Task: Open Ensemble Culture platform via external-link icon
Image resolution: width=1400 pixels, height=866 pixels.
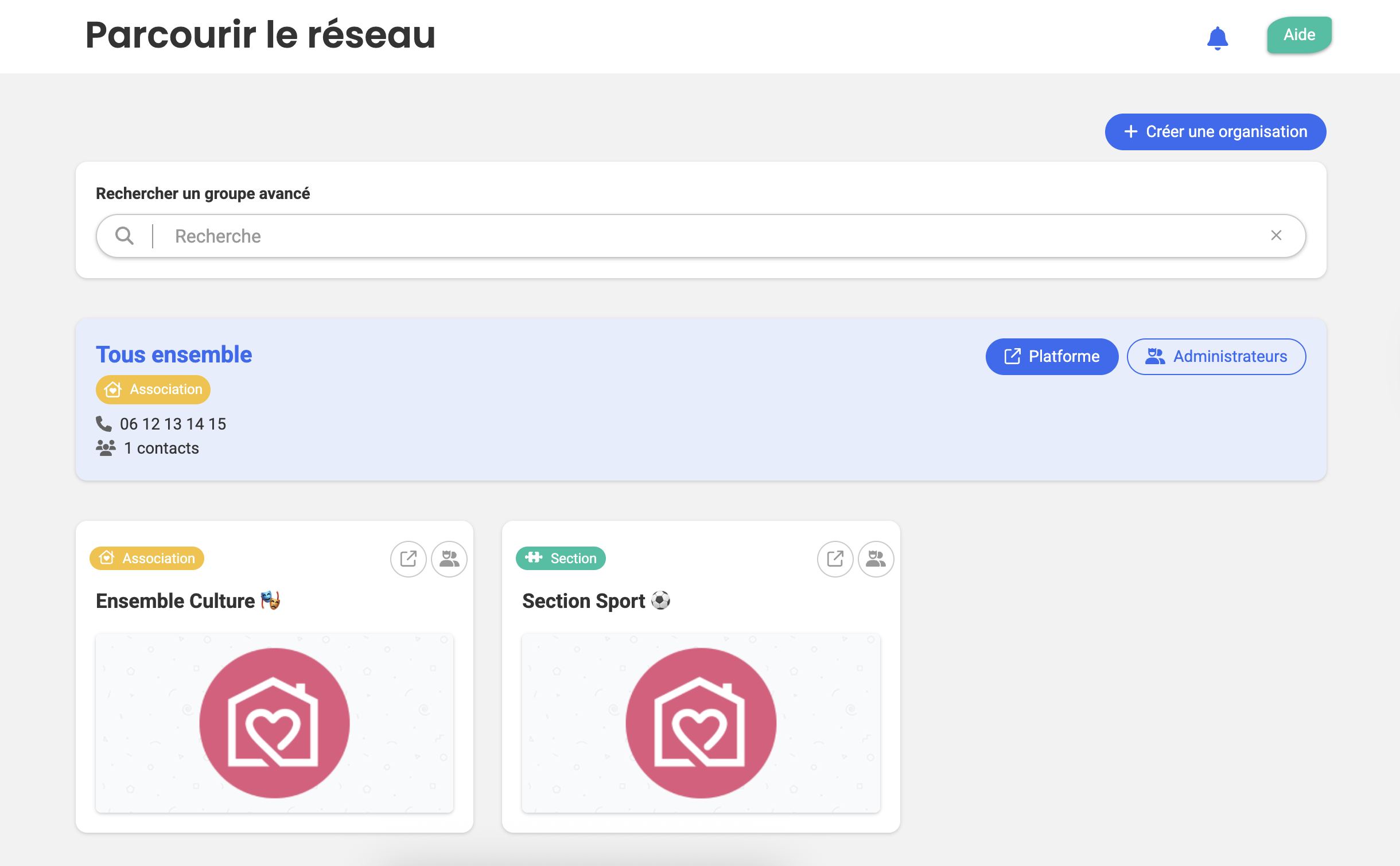Action: pos(408,559)
